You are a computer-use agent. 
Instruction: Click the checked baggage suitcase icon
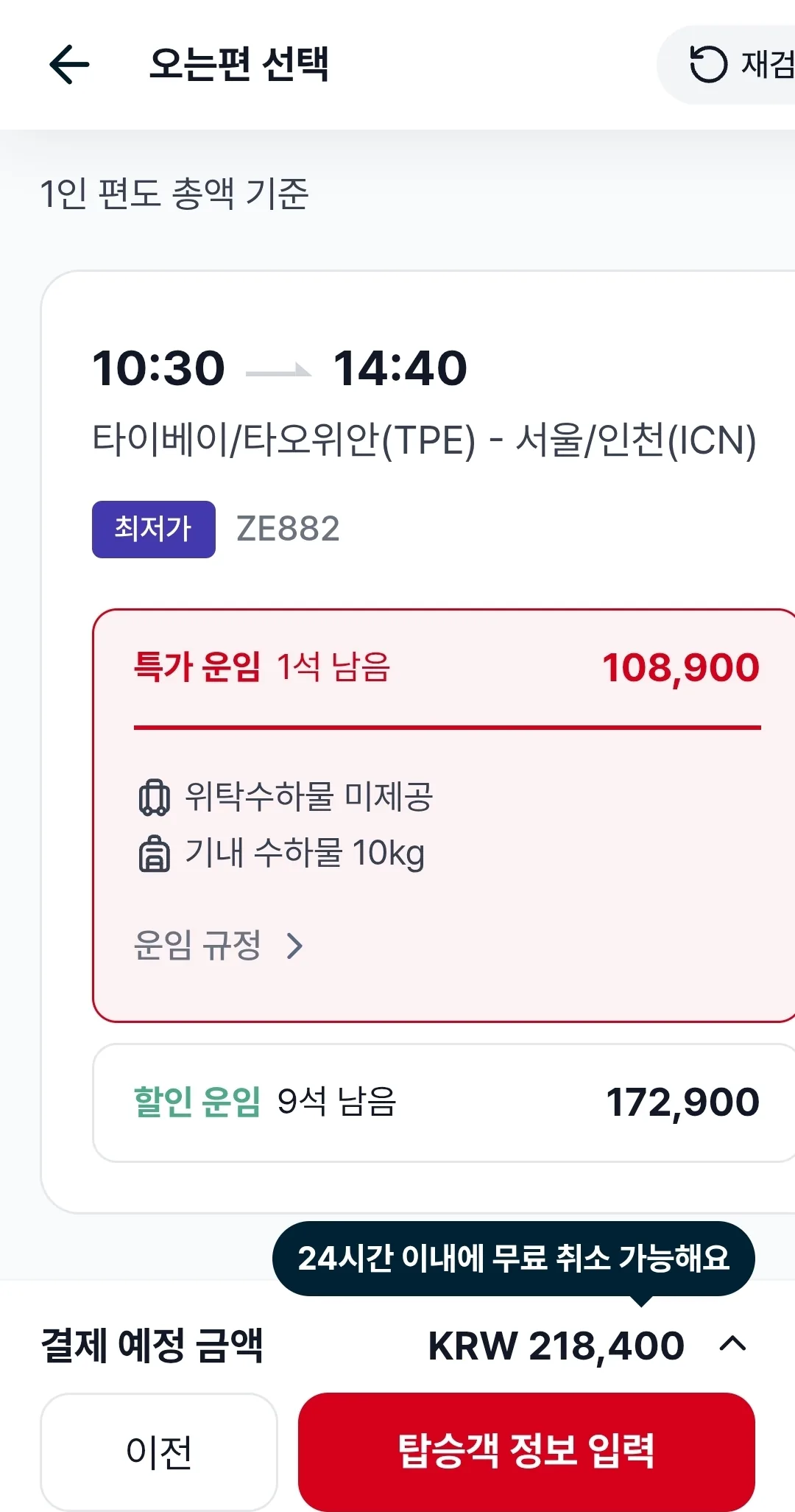(x=154, y=797)
